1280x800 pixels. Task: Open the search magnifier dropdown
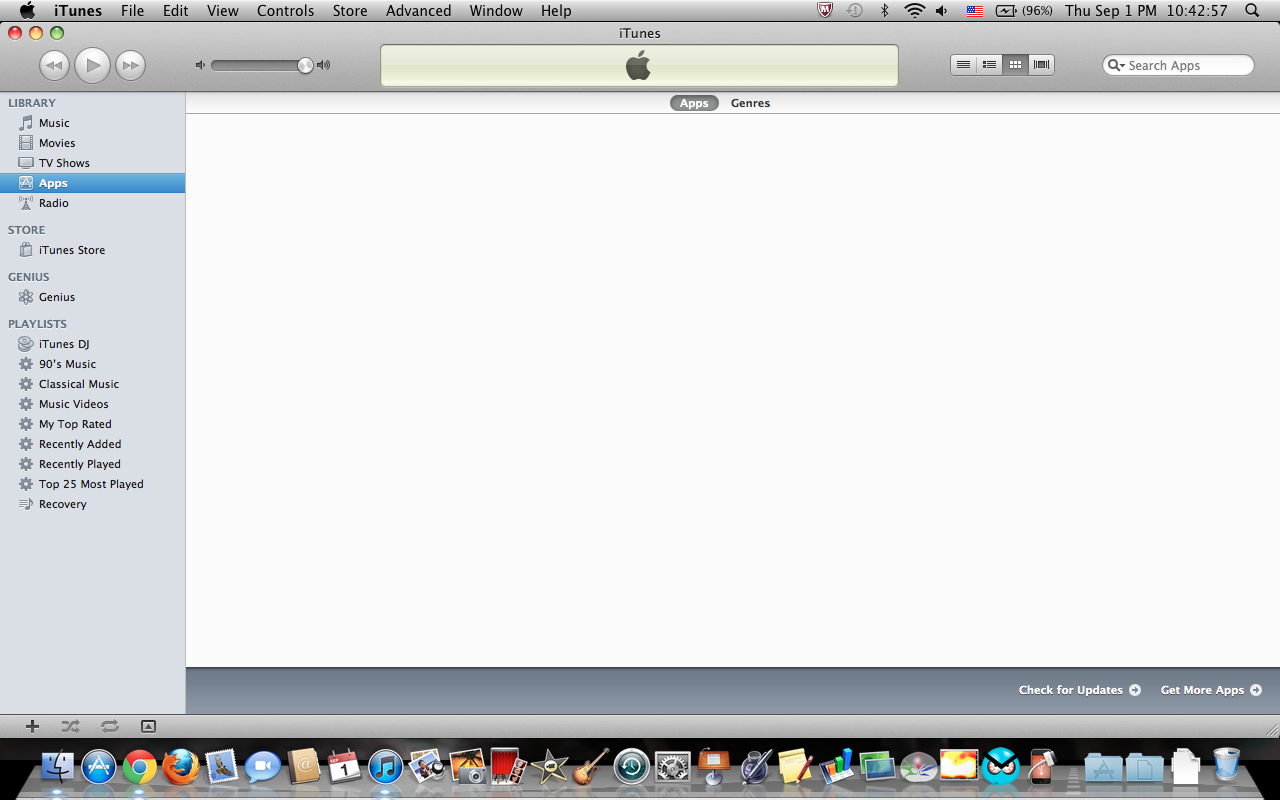point(1116,65)
